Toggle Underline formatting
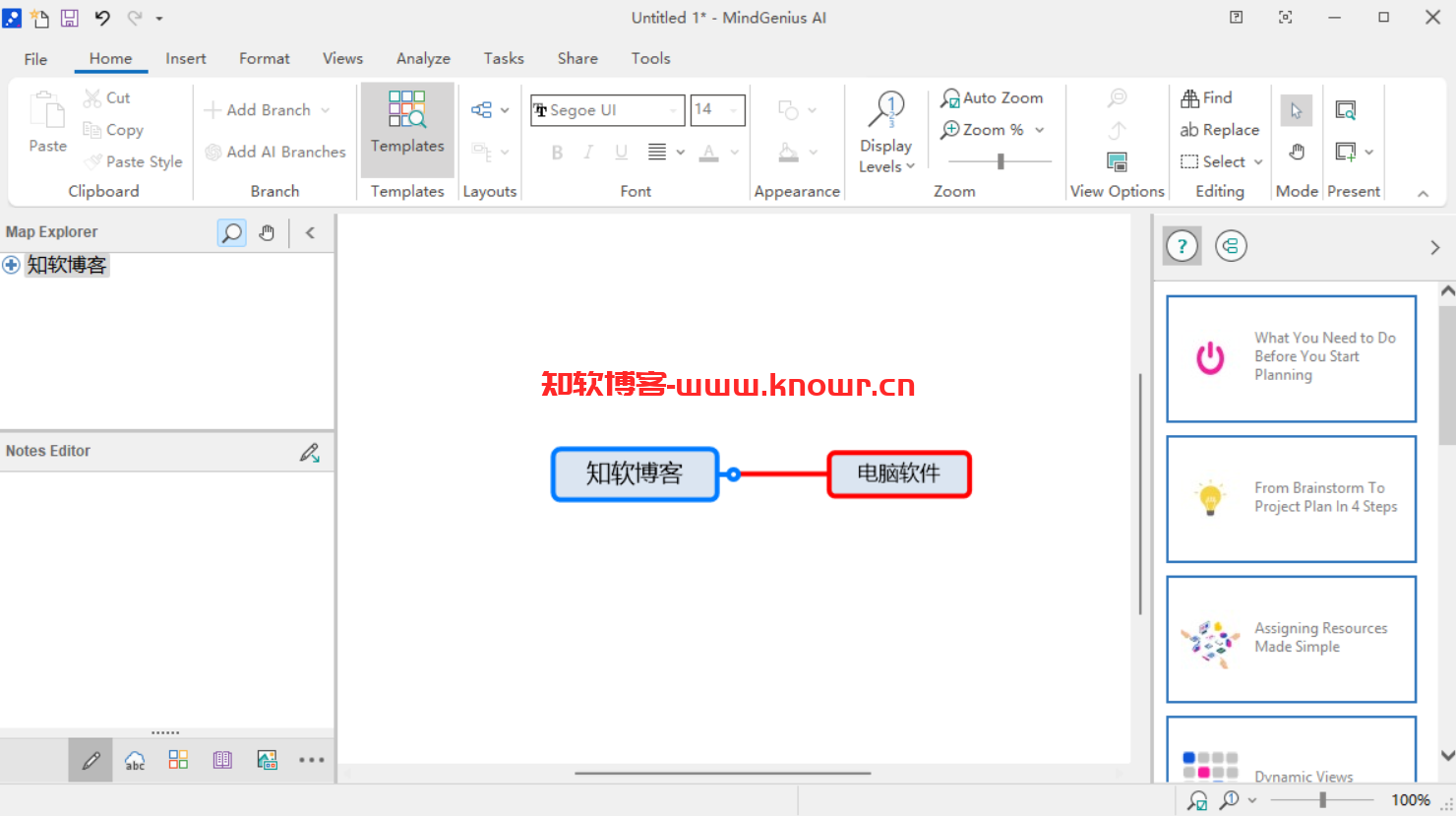Viewport: 1456px width, 816px height. coord(621,152)
